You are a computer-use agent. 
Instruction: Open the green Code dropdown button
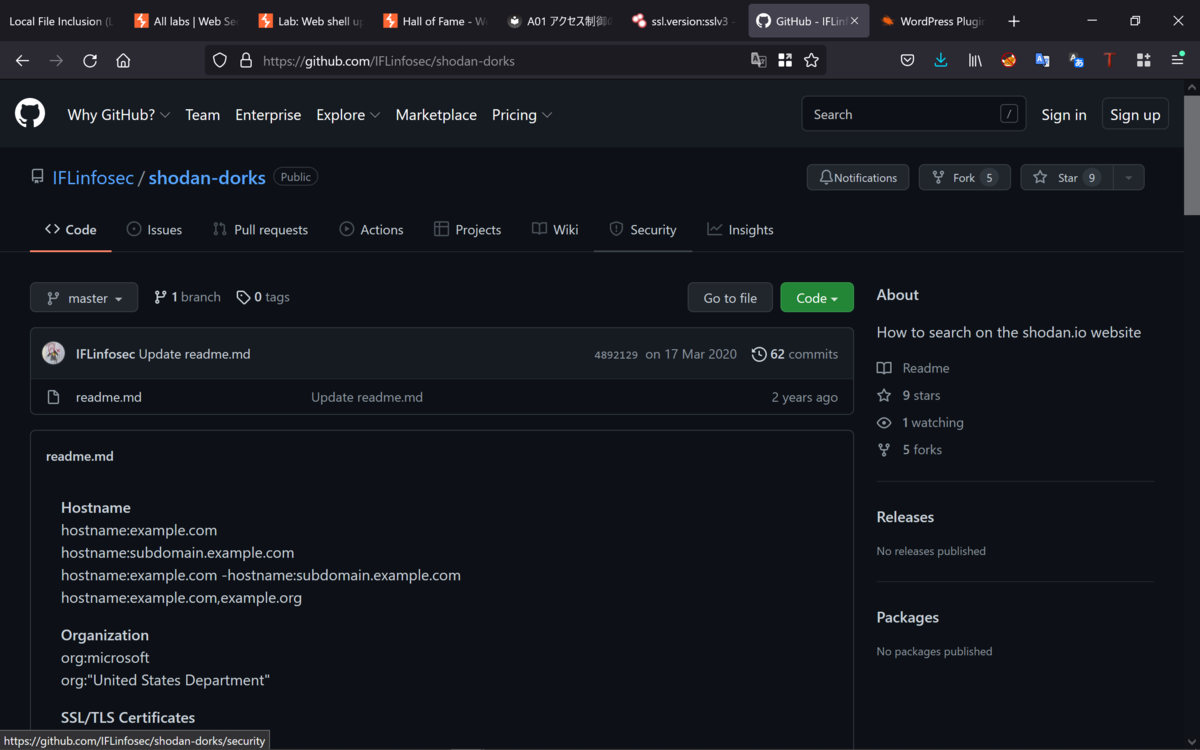tap(817, 297)
